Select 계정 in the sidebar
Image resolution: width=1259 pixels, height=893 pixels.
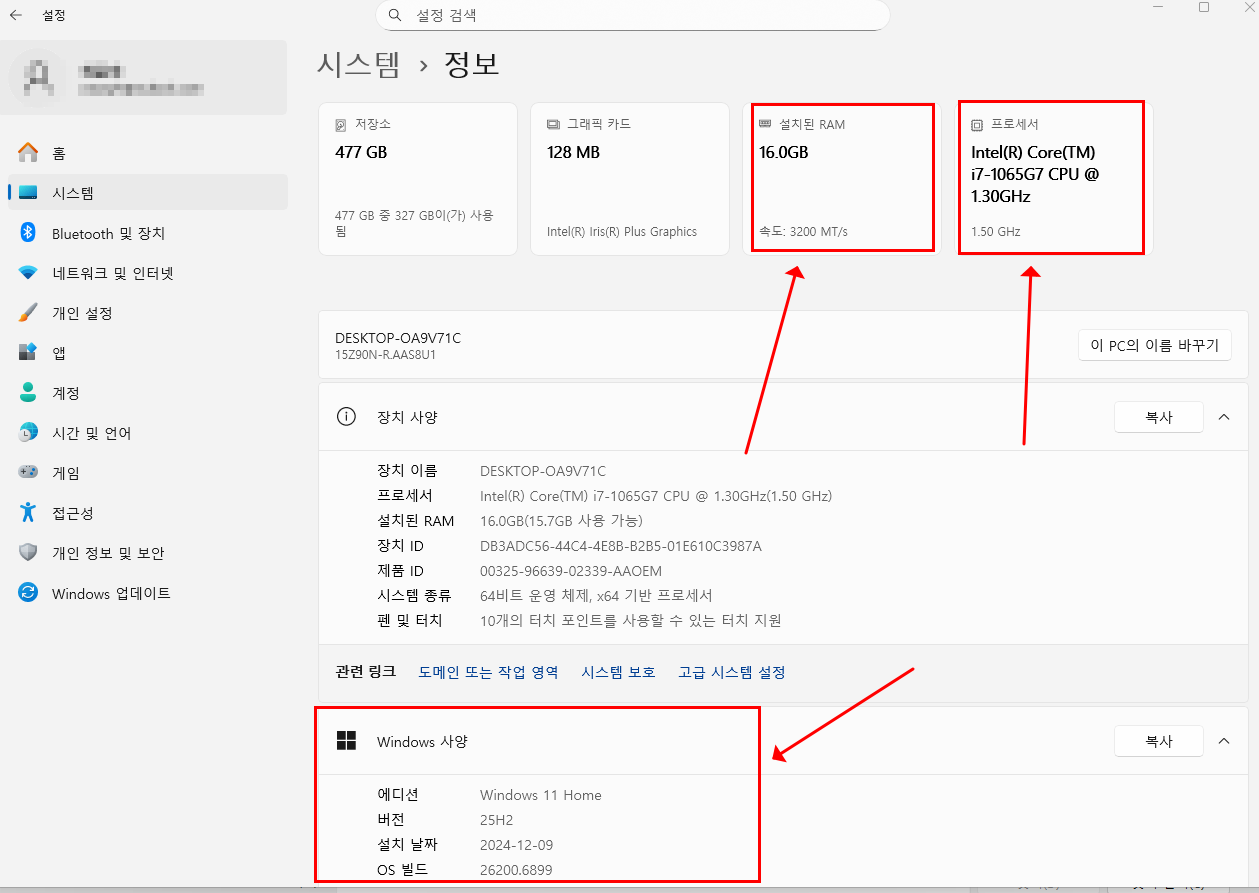(148, 393)
